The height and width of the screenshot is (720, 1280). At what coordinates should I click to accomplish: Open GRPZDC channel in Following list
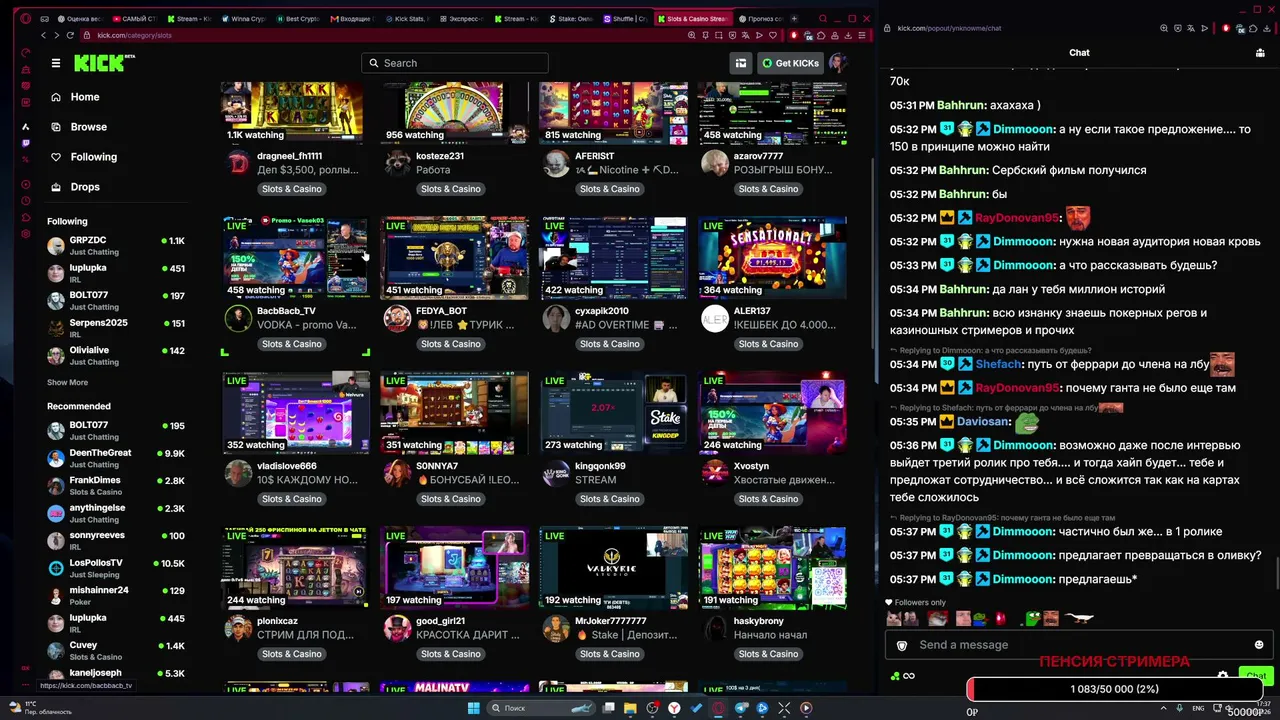tap(115, 246)
